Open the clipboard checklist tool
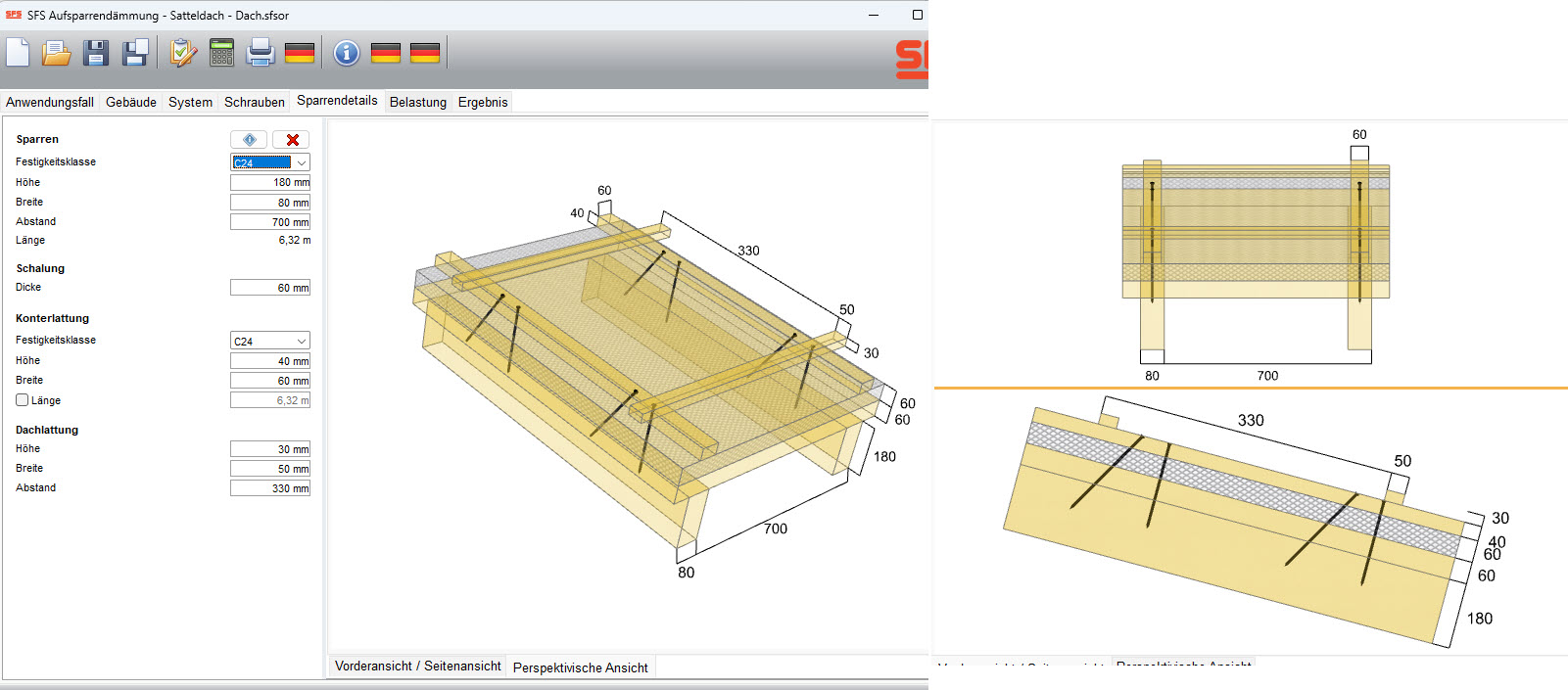The width and height of the screenshot is (1568, 690). click(x=183, y=53)
